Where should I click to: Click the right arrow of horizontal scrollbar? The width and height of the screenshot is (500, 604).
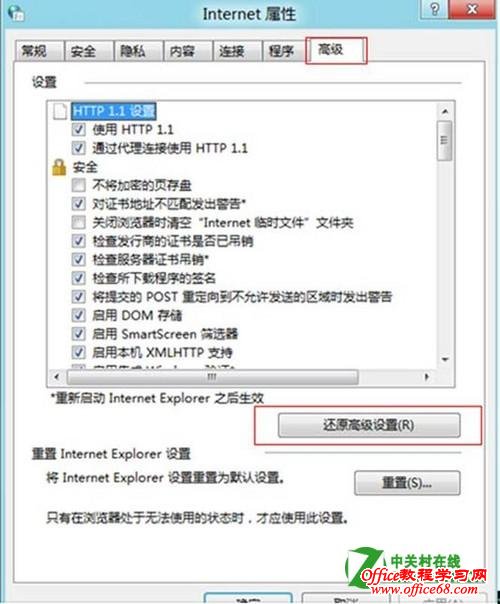[x=426, y=377]
